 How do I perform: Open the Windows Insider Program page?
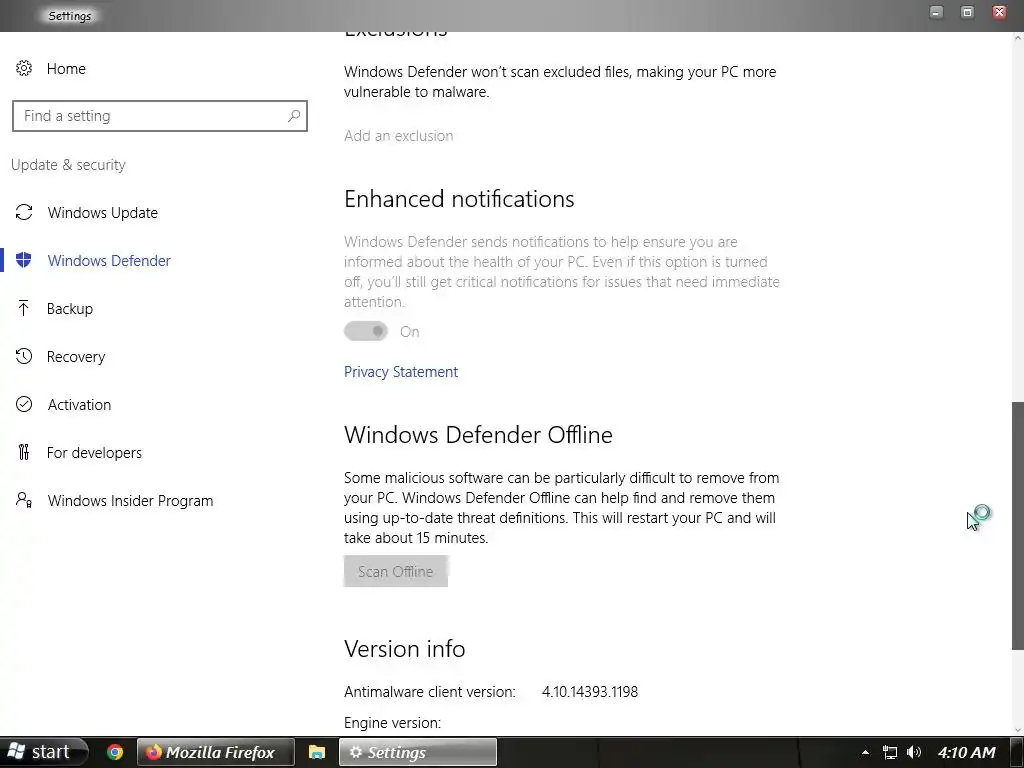click(x=130, y=501)
